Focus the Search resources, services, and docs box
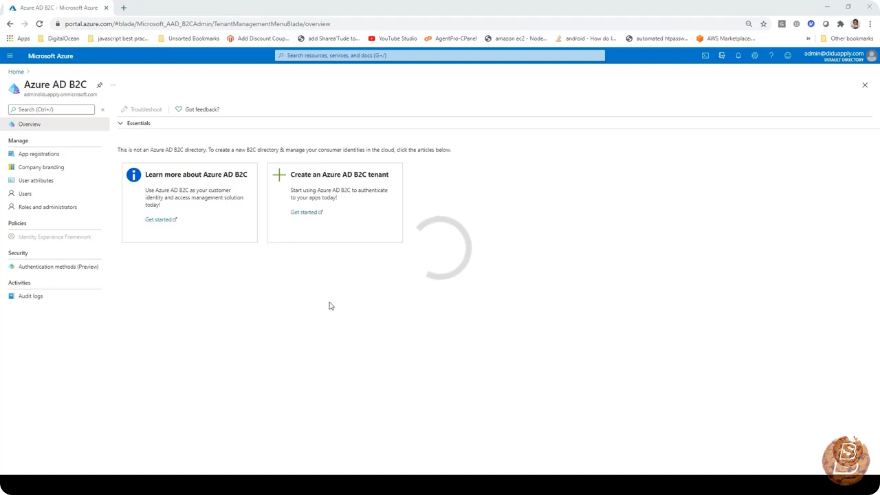This screenshot has width=880, height=495. [x=440, y=56]
